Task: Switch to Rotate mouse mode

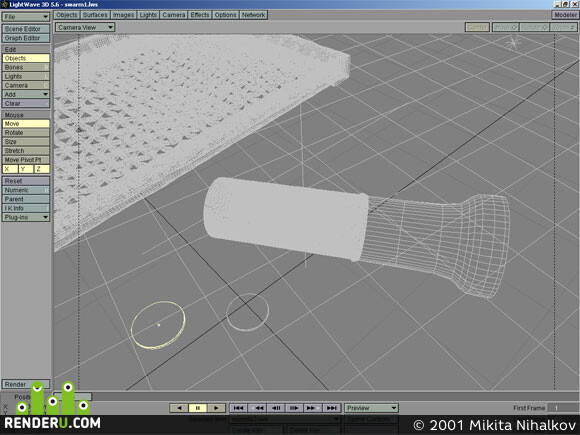Action: [x=26, y=132]
